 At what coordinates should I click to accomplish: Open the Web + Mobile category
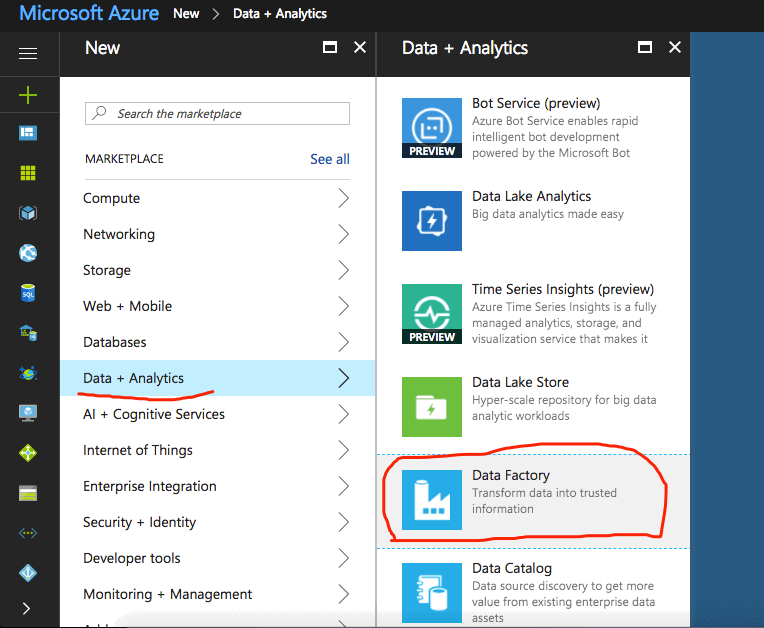click(x=217, y=306)
